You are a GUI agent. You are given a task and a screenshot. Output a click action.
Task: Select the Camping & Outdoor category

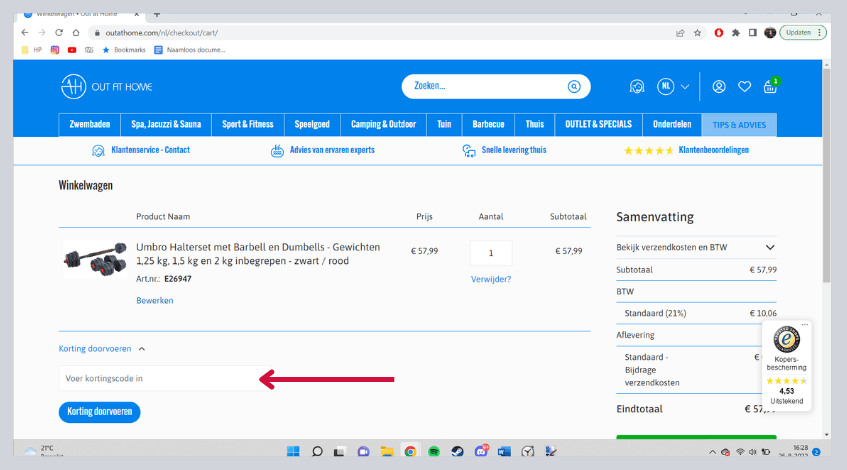coord(383,125)
